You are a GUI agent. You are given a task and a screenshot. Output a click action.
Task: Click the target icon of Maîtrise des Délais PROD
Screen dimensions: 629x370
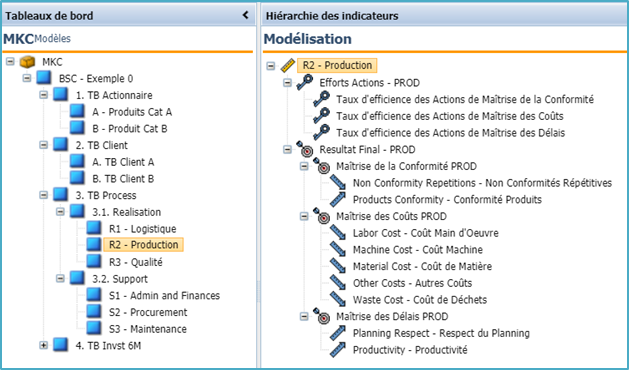(322, 316)
